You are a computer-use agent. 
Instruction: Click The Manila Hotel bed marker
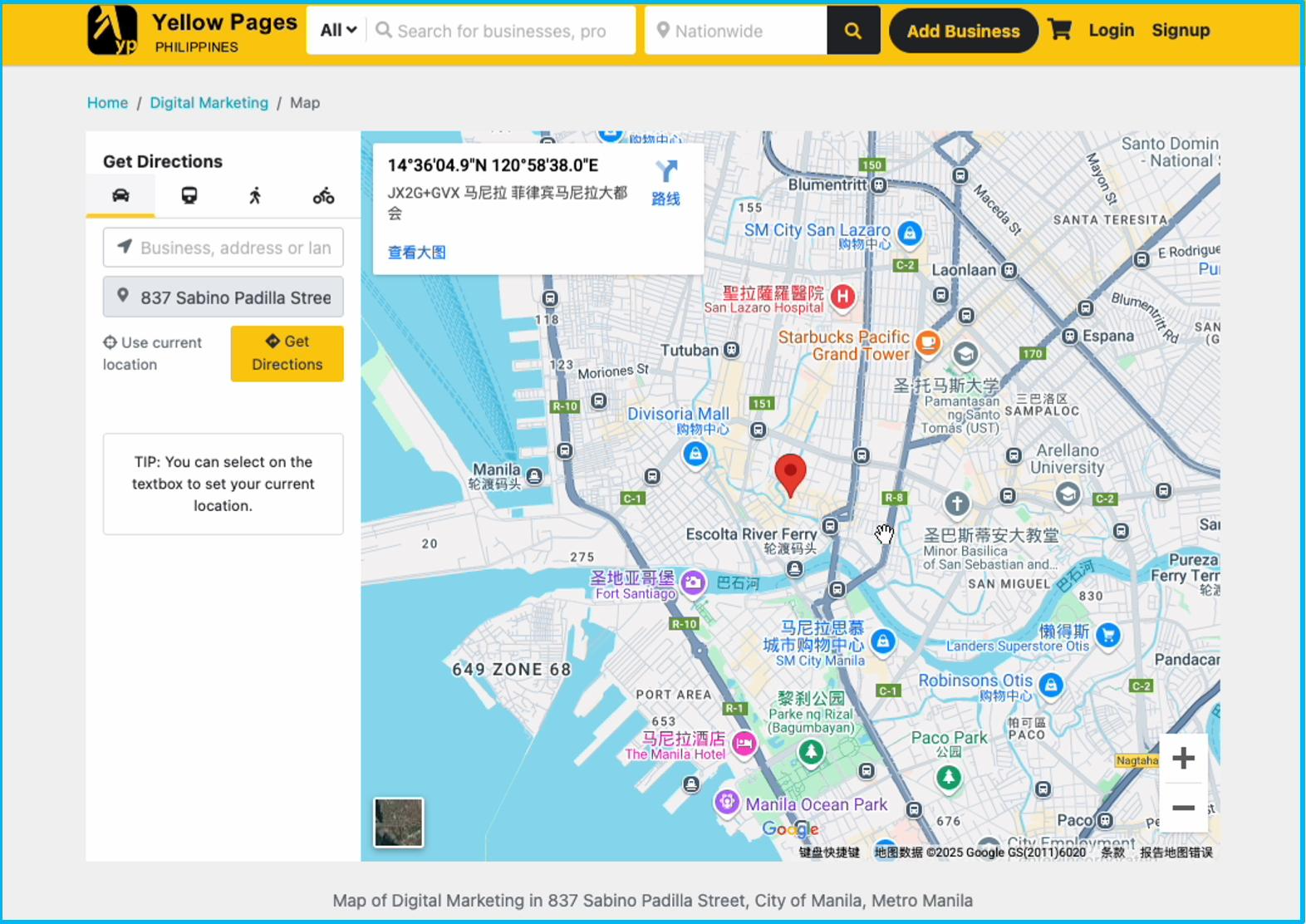pyautogui.click(x=744, y=743)
